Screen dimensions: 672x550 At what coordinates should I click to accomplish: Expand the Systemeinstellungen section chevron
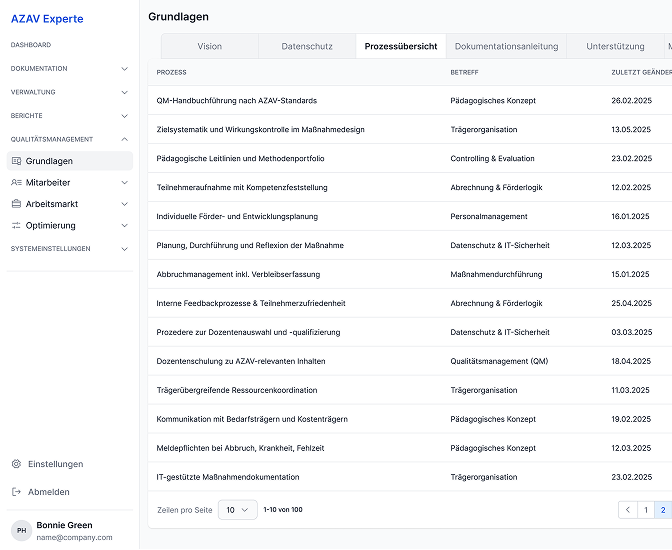pos(125,249)
